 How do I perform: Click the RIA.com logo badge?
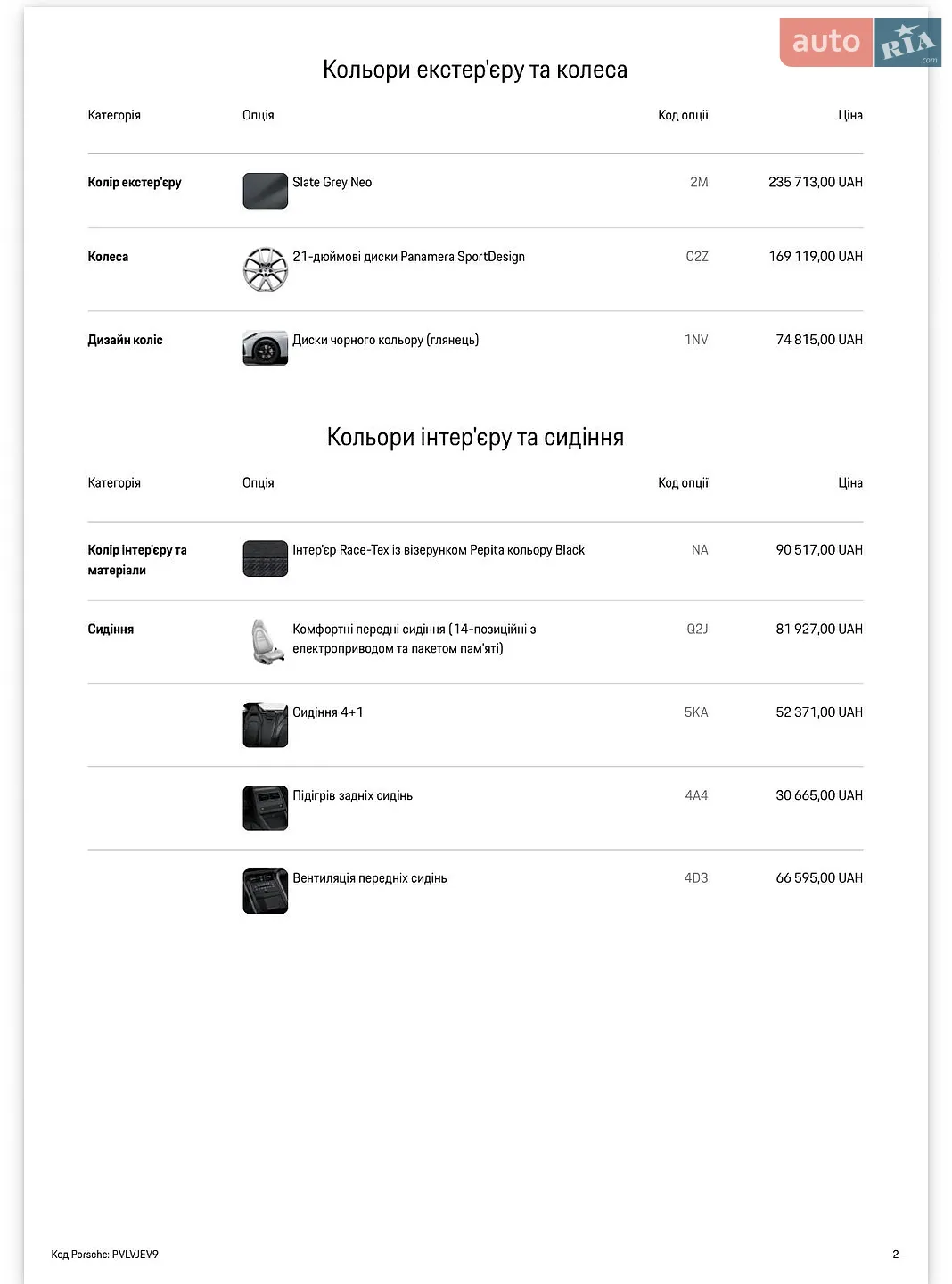(x=907, y=42)
